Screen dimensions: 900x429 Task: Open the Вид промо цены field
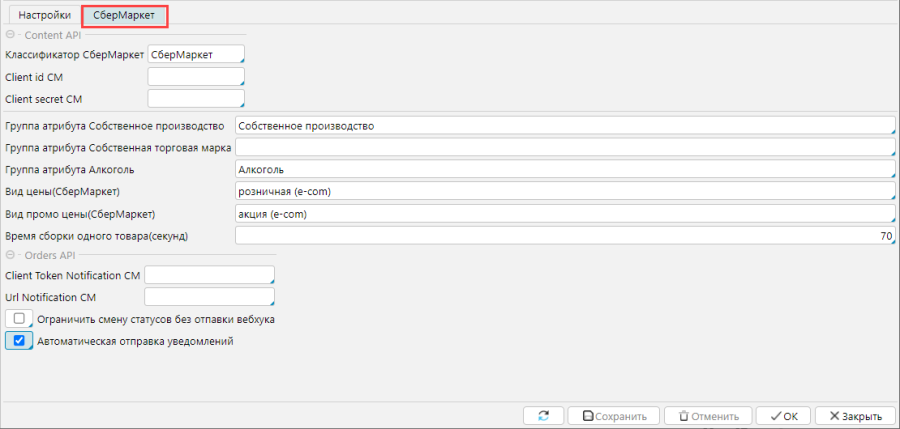click(x=564, y=213)
